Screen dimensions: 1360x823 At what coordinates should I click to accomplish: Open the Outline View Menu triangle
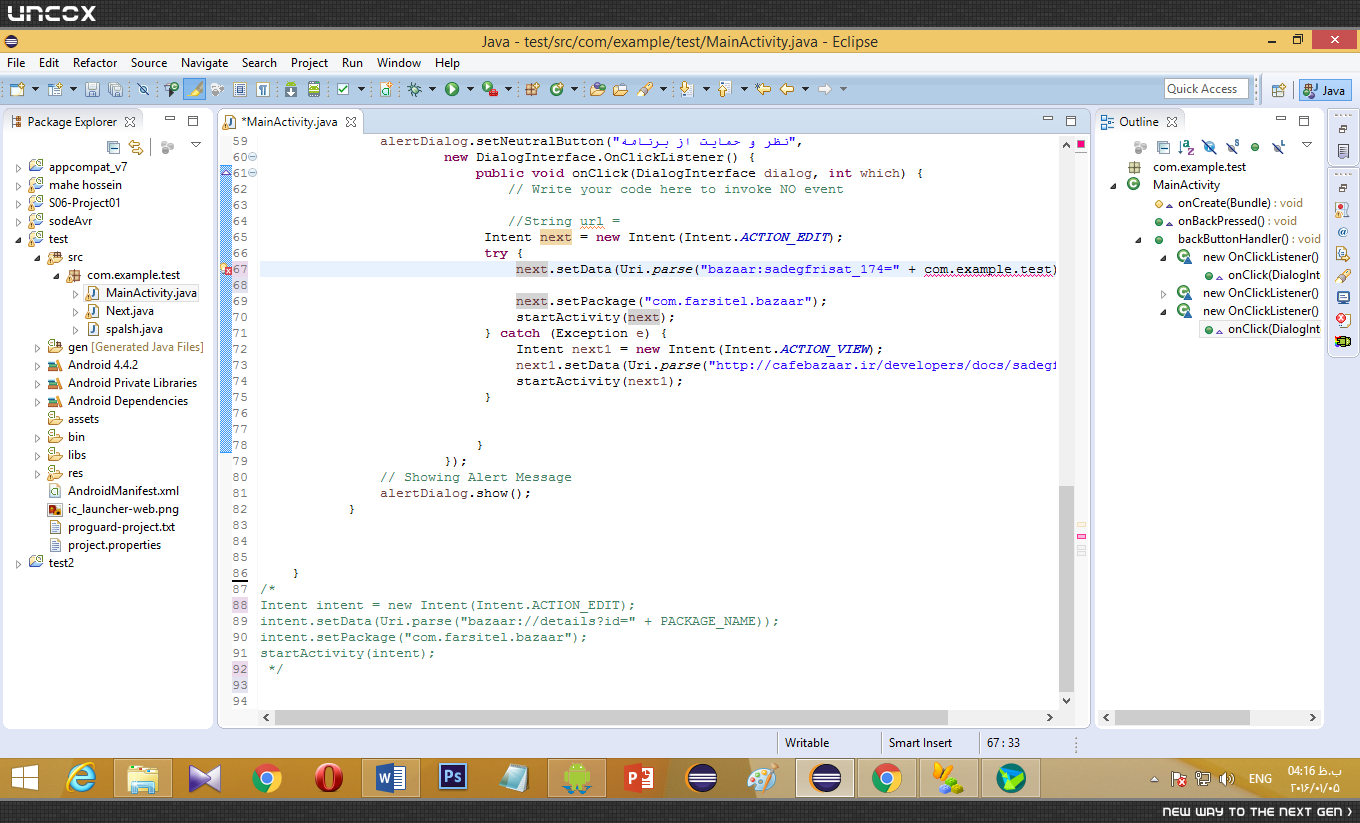pyautogui.click(x=1307, y=146)
